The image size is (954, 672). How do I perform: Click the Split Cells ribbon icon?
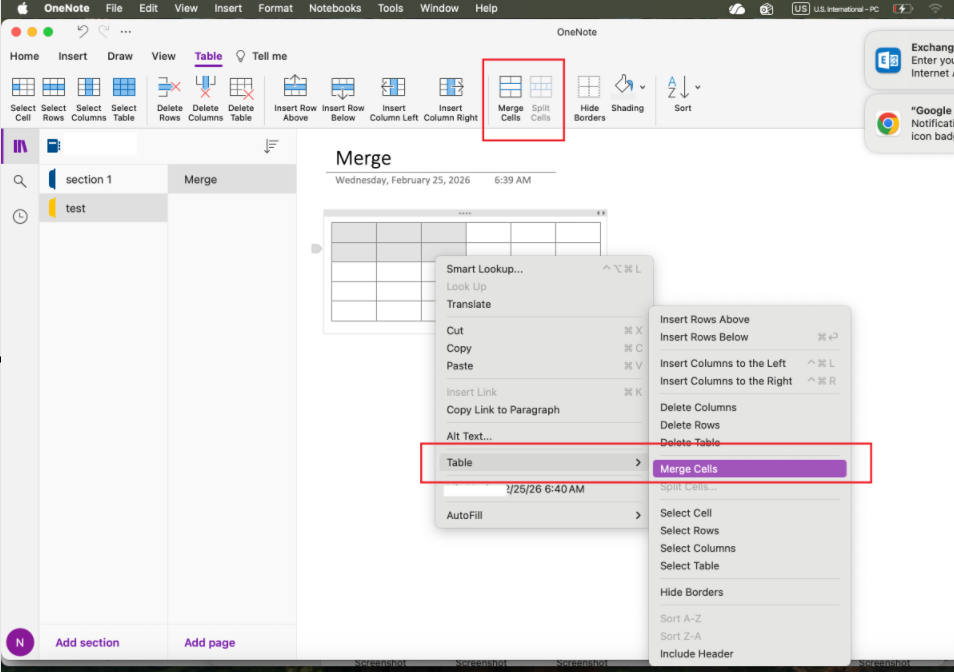[540, 88]
